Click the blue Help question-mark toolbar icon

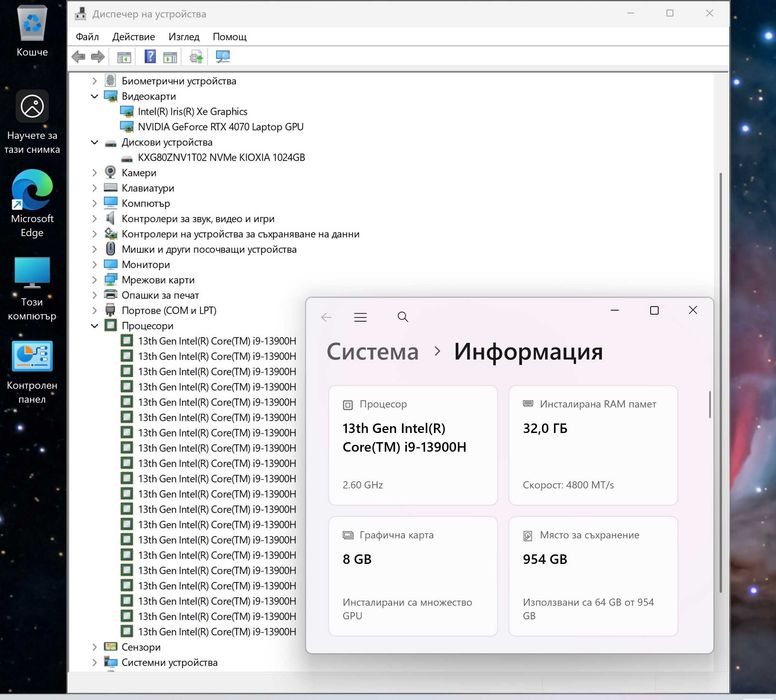150,56
